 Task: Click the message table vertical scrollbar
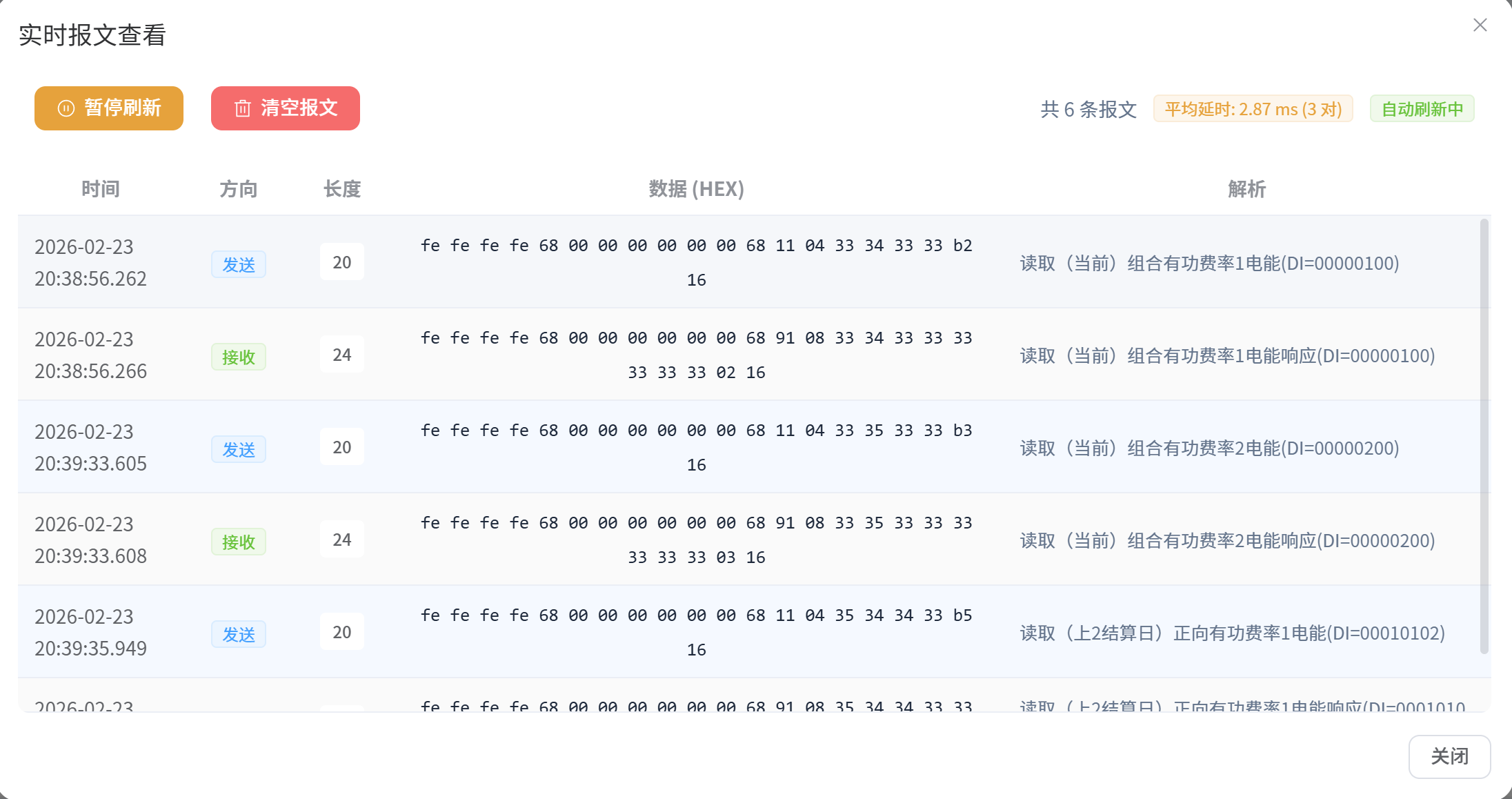click(1484, 436)
